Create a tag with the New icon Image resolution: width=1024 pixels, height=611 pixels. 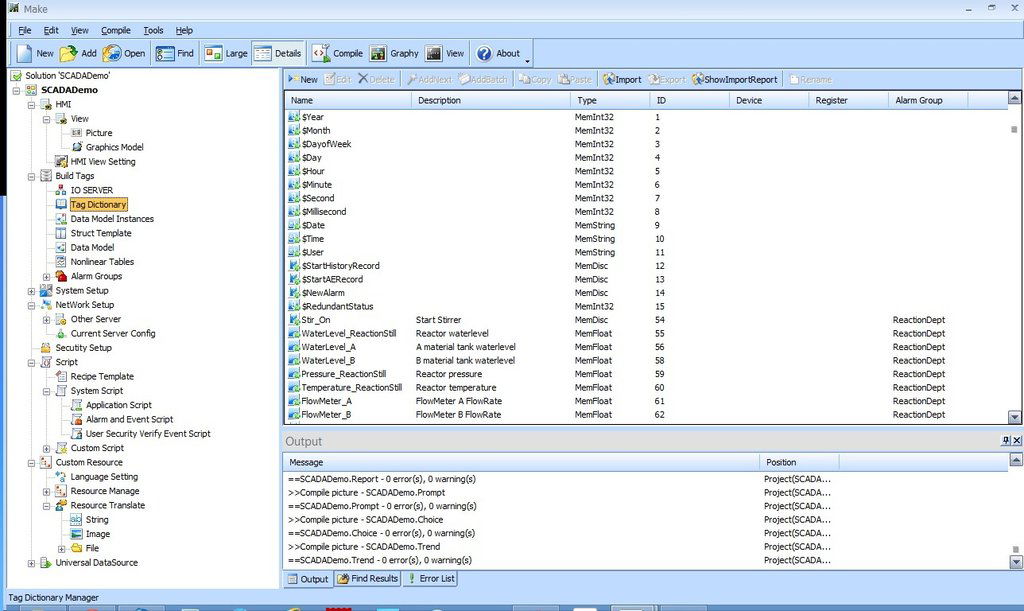(301, 79)
